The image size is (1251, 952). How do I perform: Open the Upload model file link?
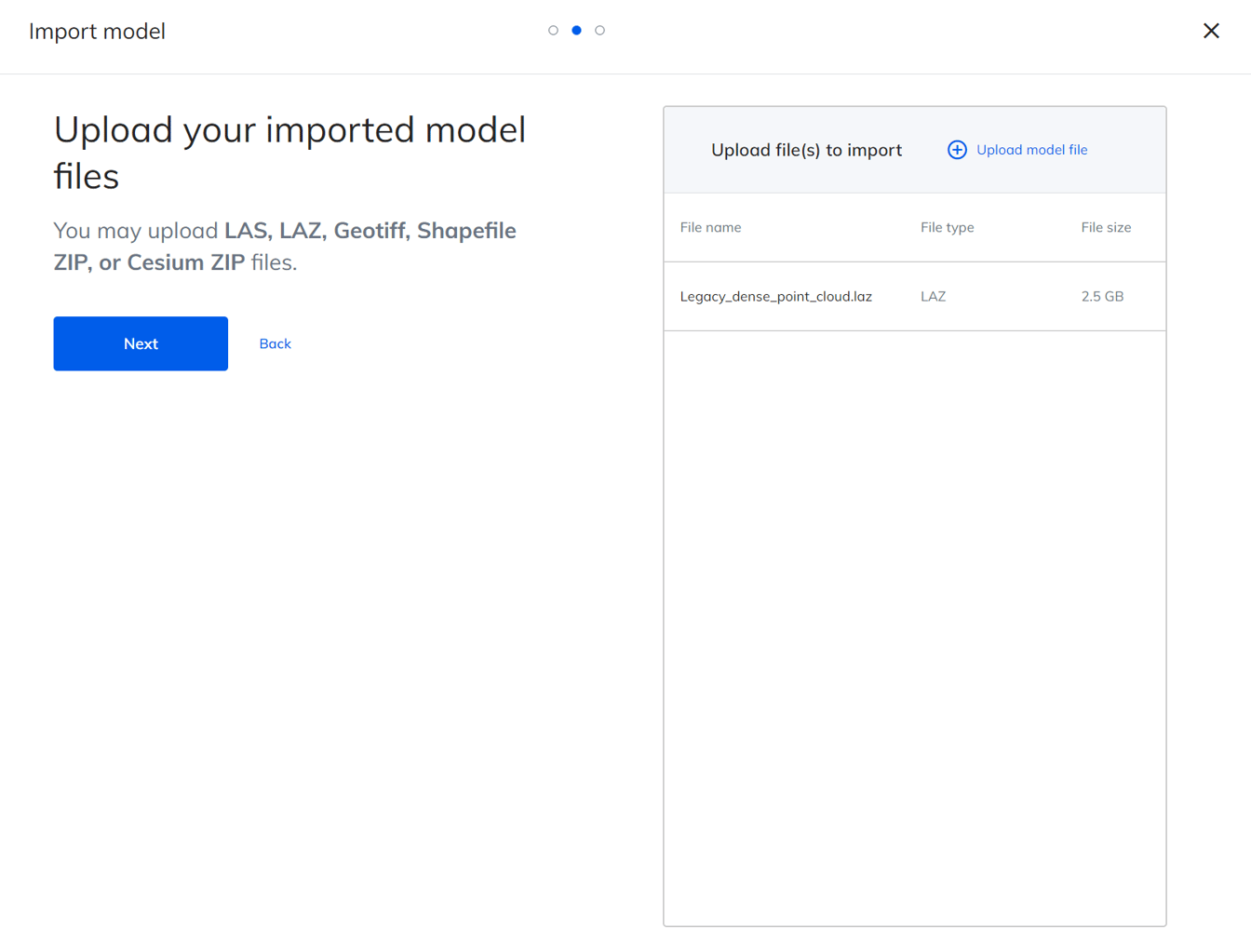pyautogui.click(x=1031, y=150)
